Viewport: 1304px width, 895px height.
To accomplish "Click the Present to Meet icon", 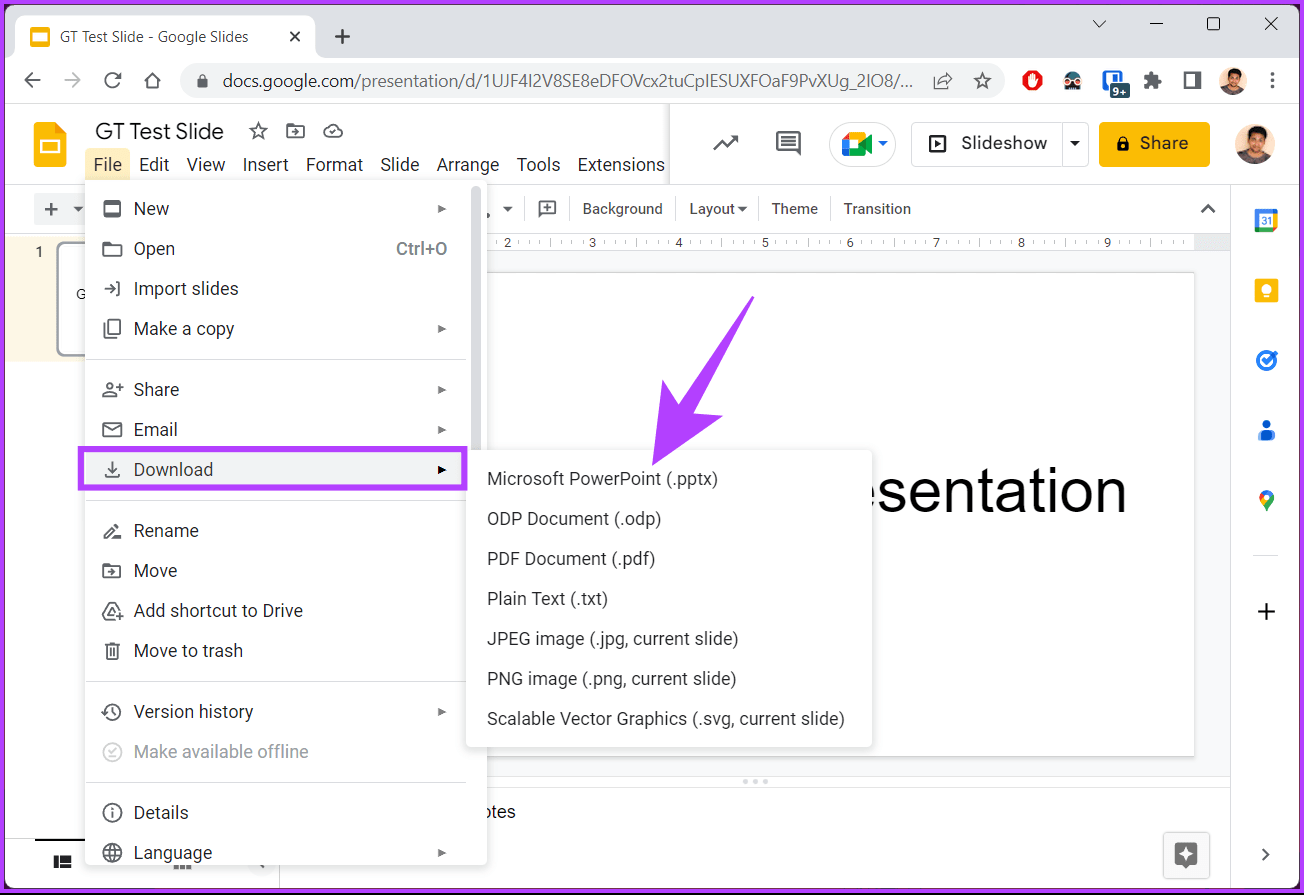I will click(857, 143).
